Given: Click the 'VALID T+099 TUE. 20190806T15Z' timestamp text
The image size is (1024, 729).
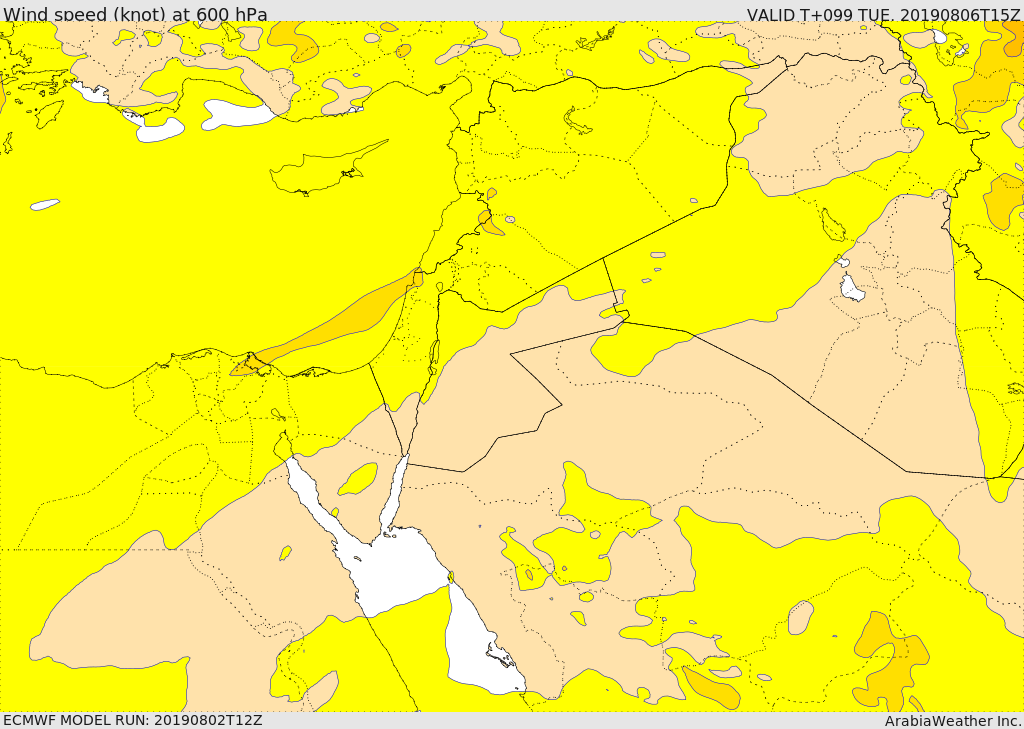Looking at the screenshot, I should pos(884,14).
